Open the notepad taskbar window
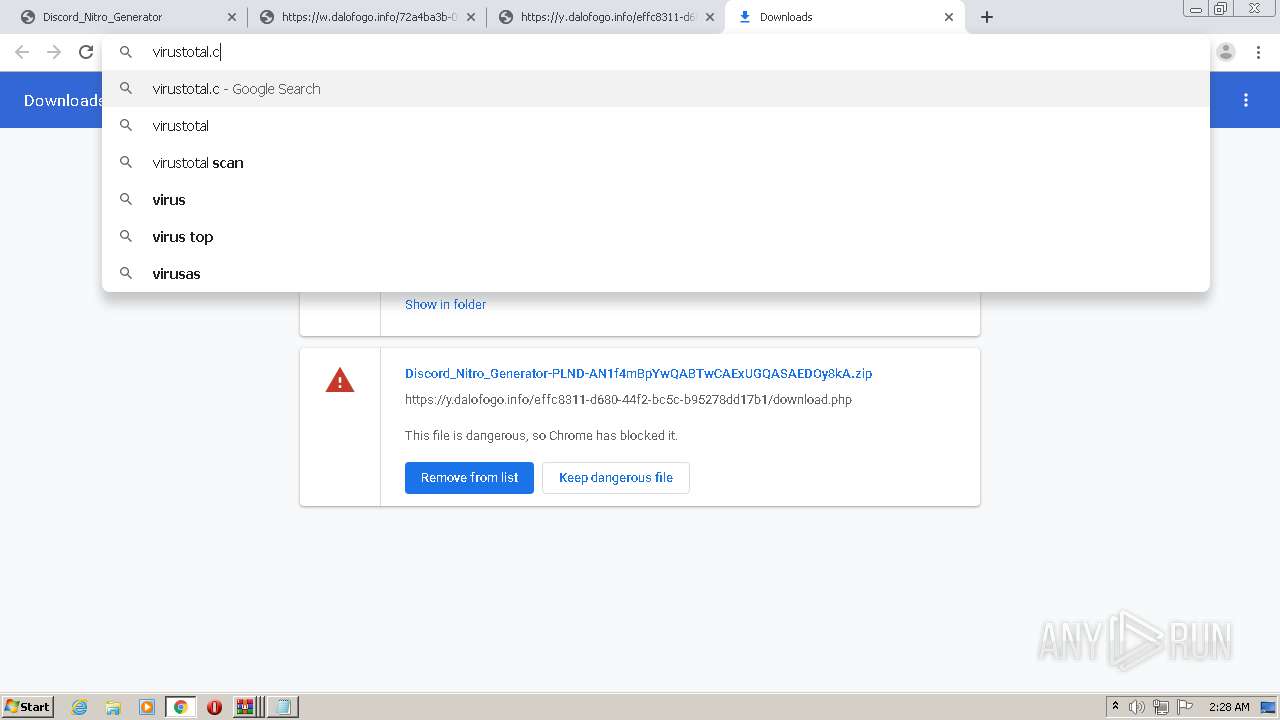Viewport: 1280px width, 720px height. tap(283, 707)
